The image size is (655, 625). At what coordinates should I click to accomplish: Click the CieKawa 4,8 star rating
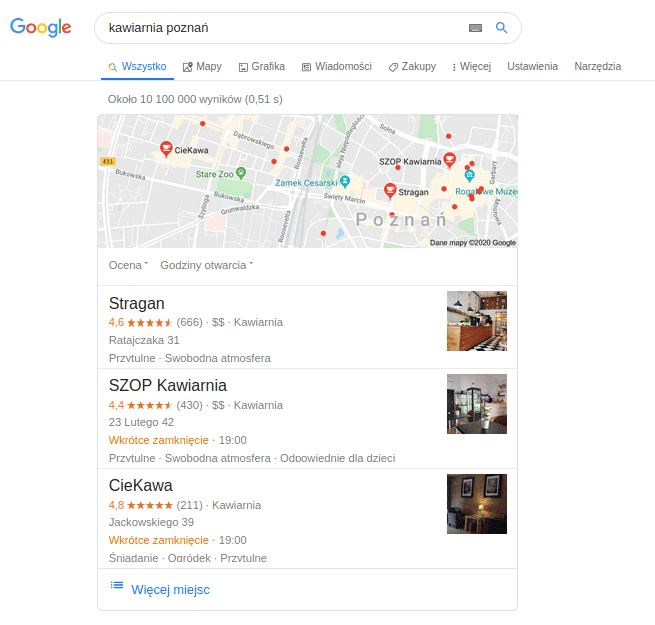[140, 506]
